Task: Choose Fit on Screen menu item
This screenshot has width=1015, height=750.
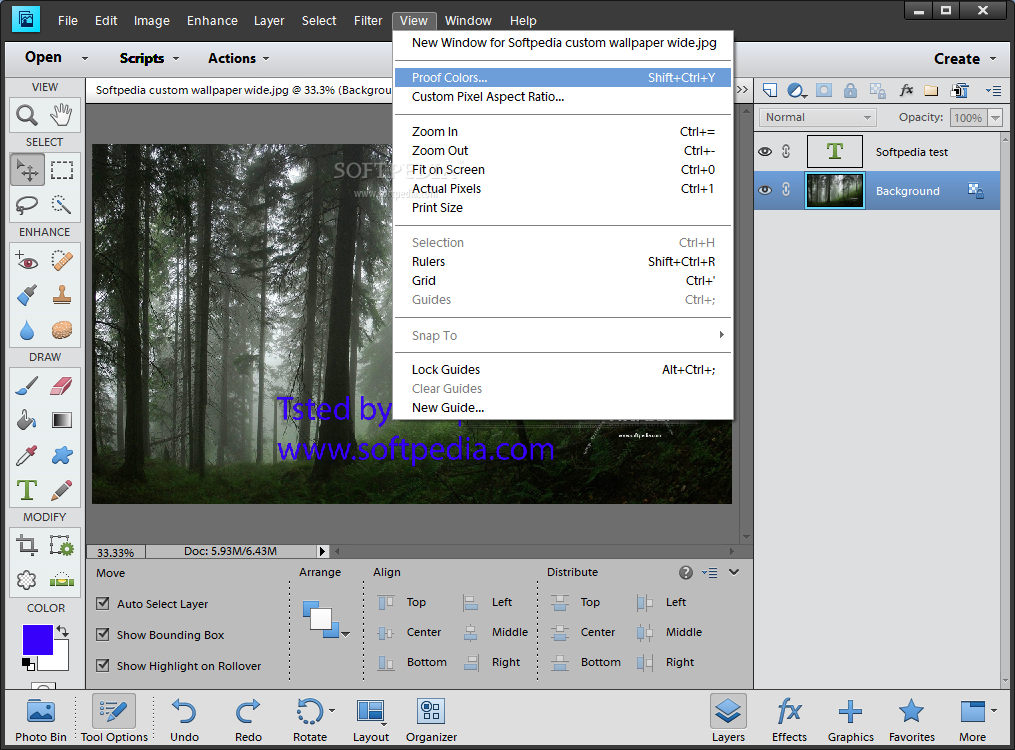Action: click(563, 170)
